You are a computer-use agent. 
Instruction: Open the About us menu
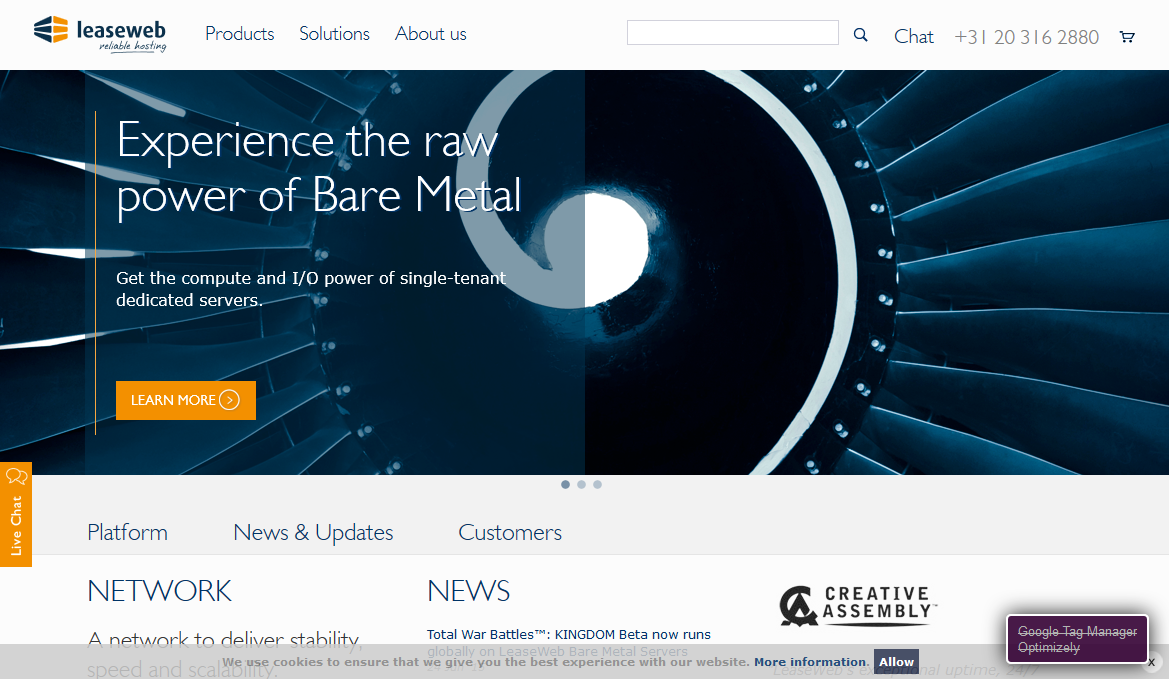tap(430, 34)
